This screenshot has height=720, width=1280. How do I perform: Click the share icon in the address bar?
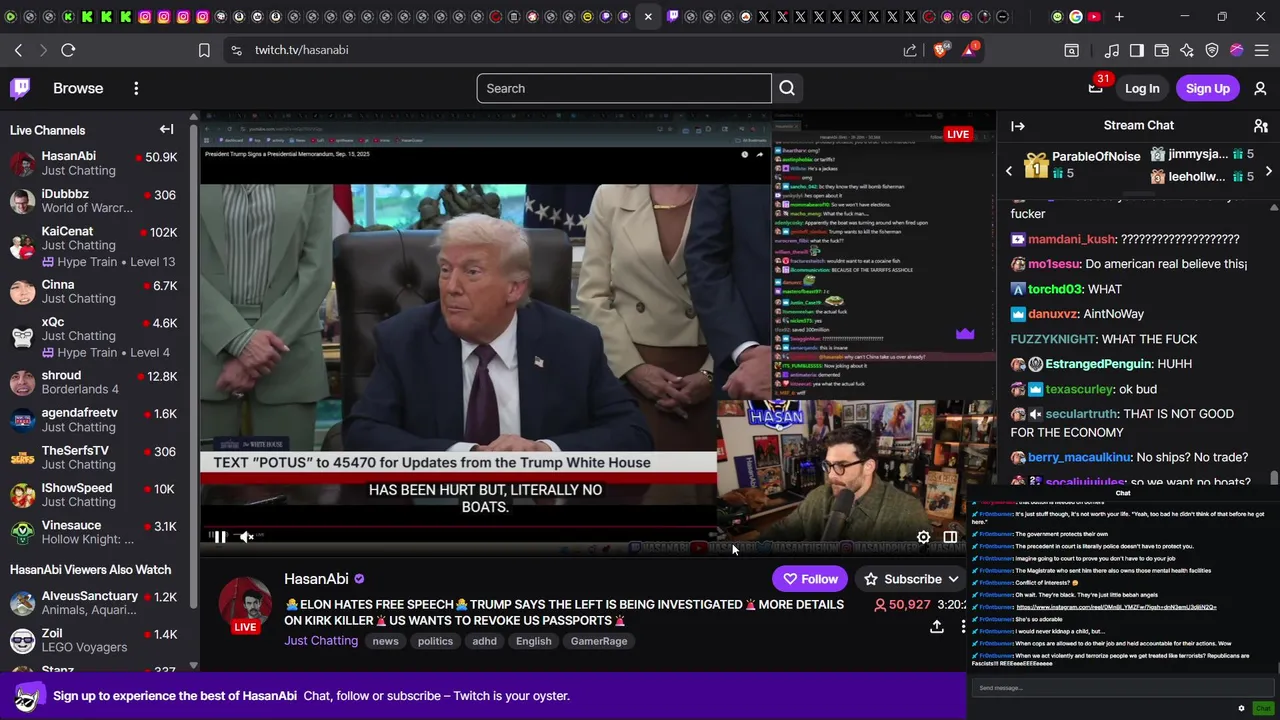pos(910,50)
